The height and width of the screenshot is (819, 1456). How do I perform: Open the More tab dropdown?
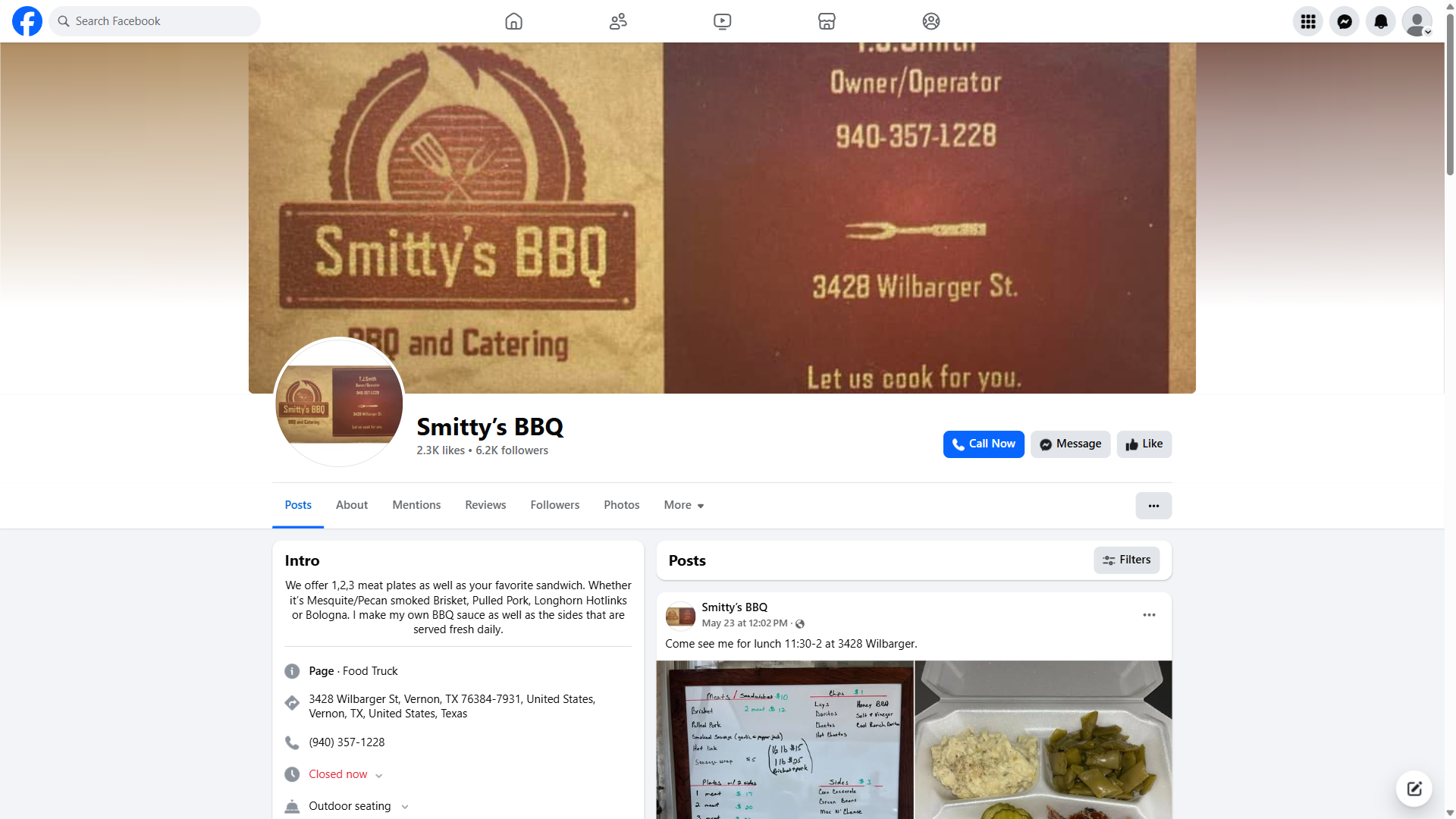(683, 505)
